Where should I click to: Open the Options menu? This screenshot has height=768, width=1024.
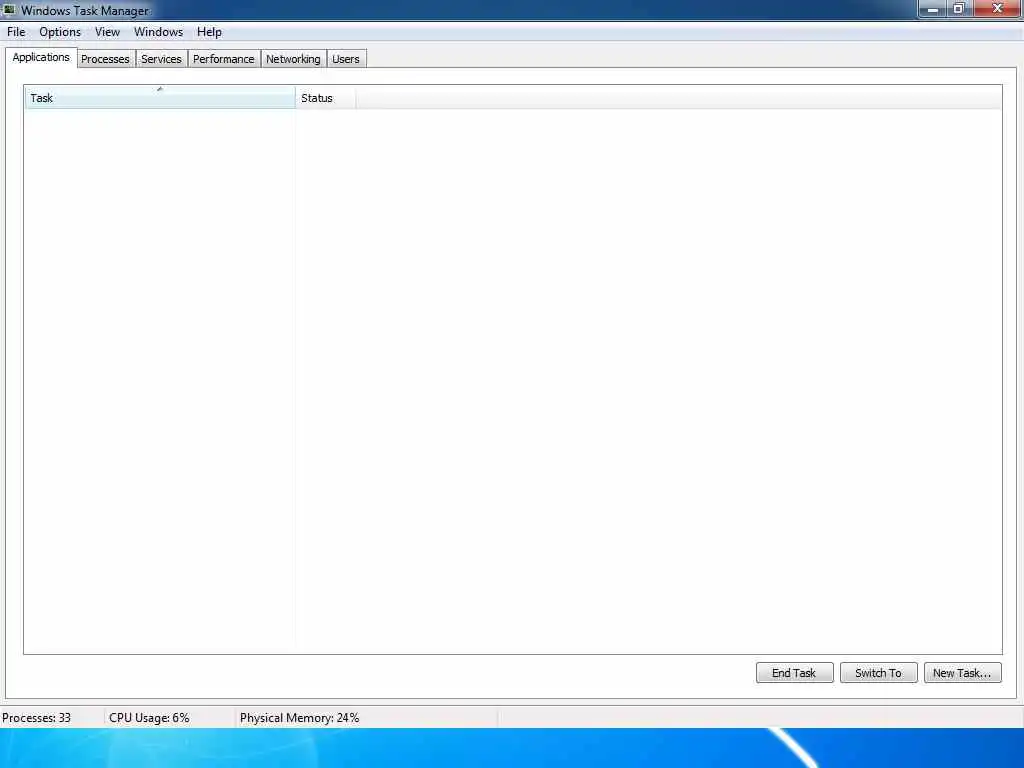(x=60, y=32)
